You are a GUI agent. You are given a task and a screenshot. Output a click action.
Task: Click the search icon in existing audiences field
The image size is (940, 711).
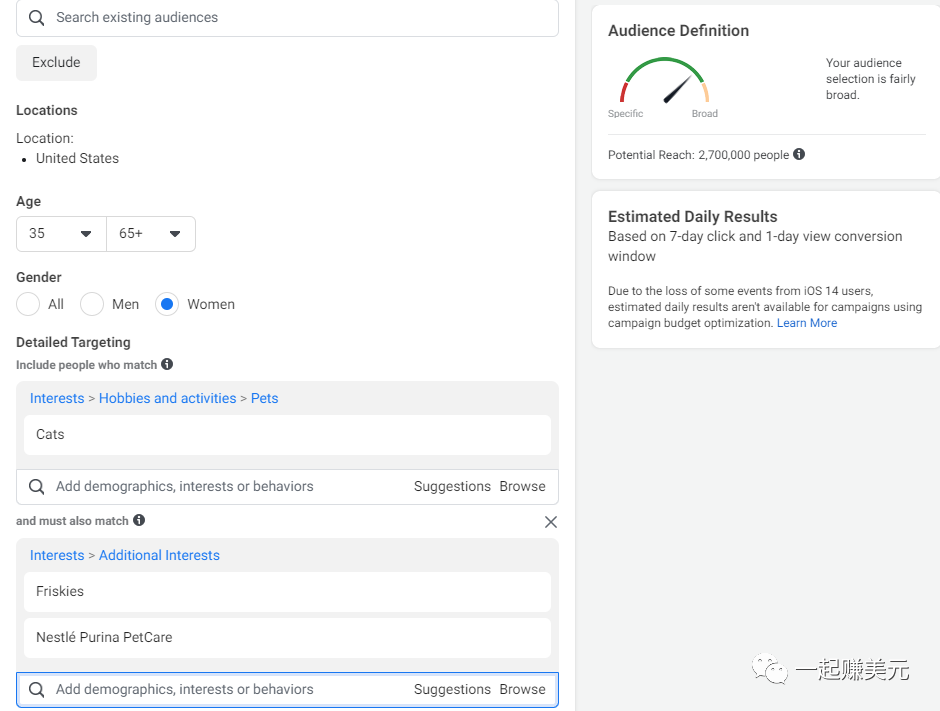click(x=37, y=18)
